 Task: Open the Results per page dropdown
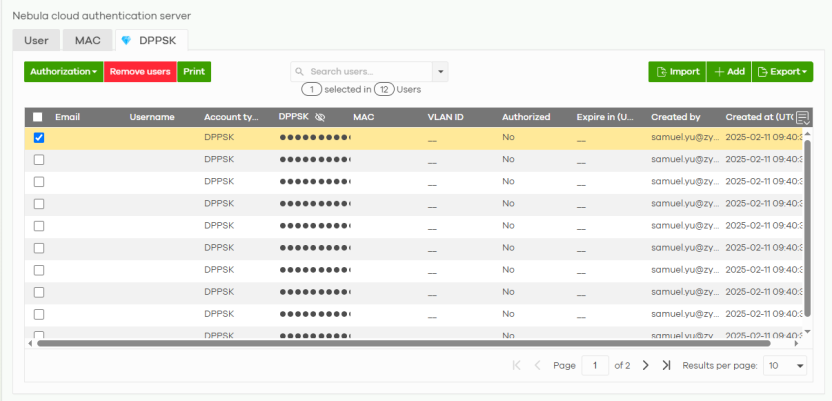click(785, 365)
